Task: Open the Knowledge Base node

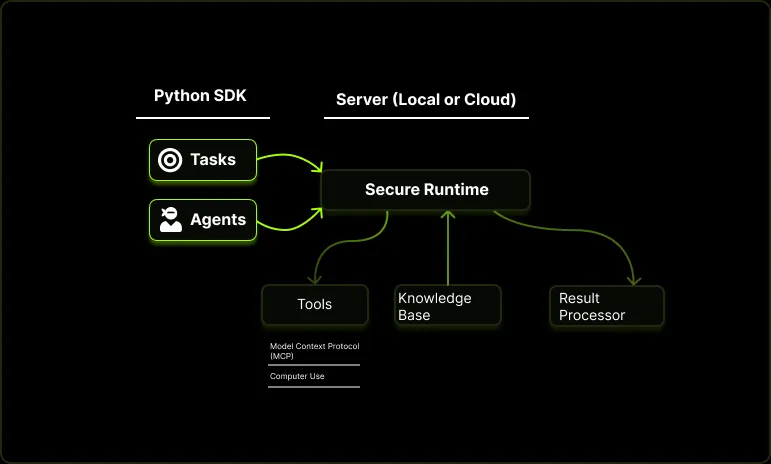Action: pyautogui.click(x=447, y=306)
